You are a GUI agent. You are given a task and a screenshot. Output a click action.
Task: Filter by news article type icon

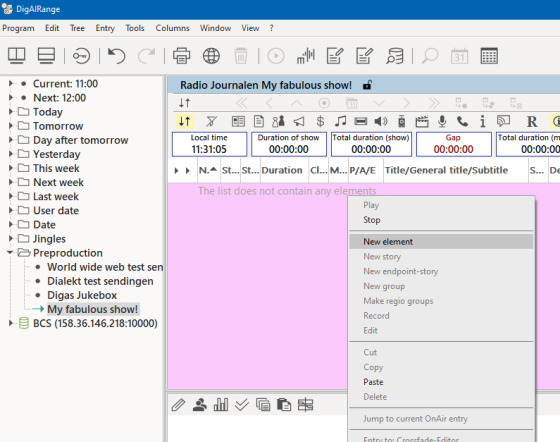pos(238,122)
